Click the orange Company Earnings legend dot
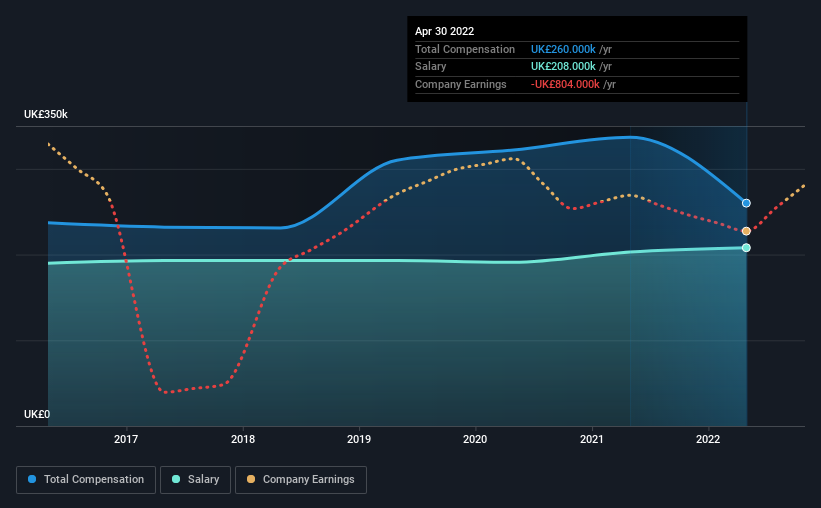This screenshot has width=821, height=508. tap(251, 479)
